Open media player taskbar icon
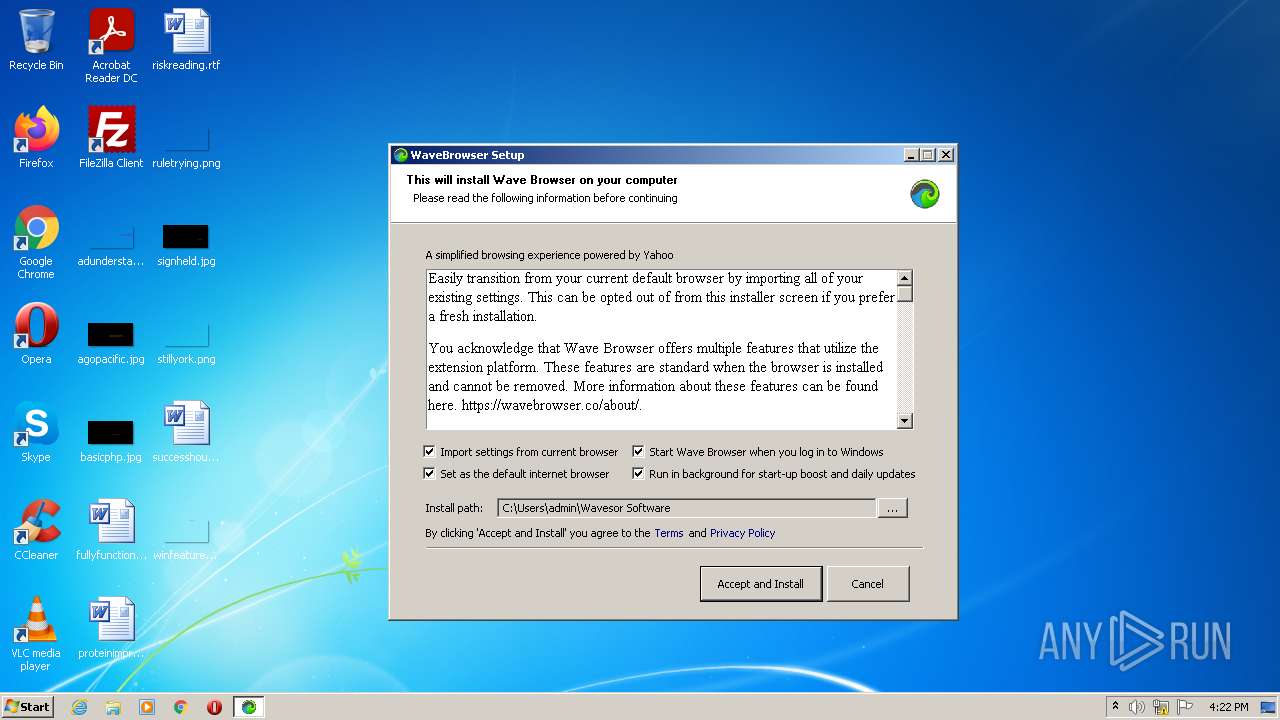 (x=147, y=707)
